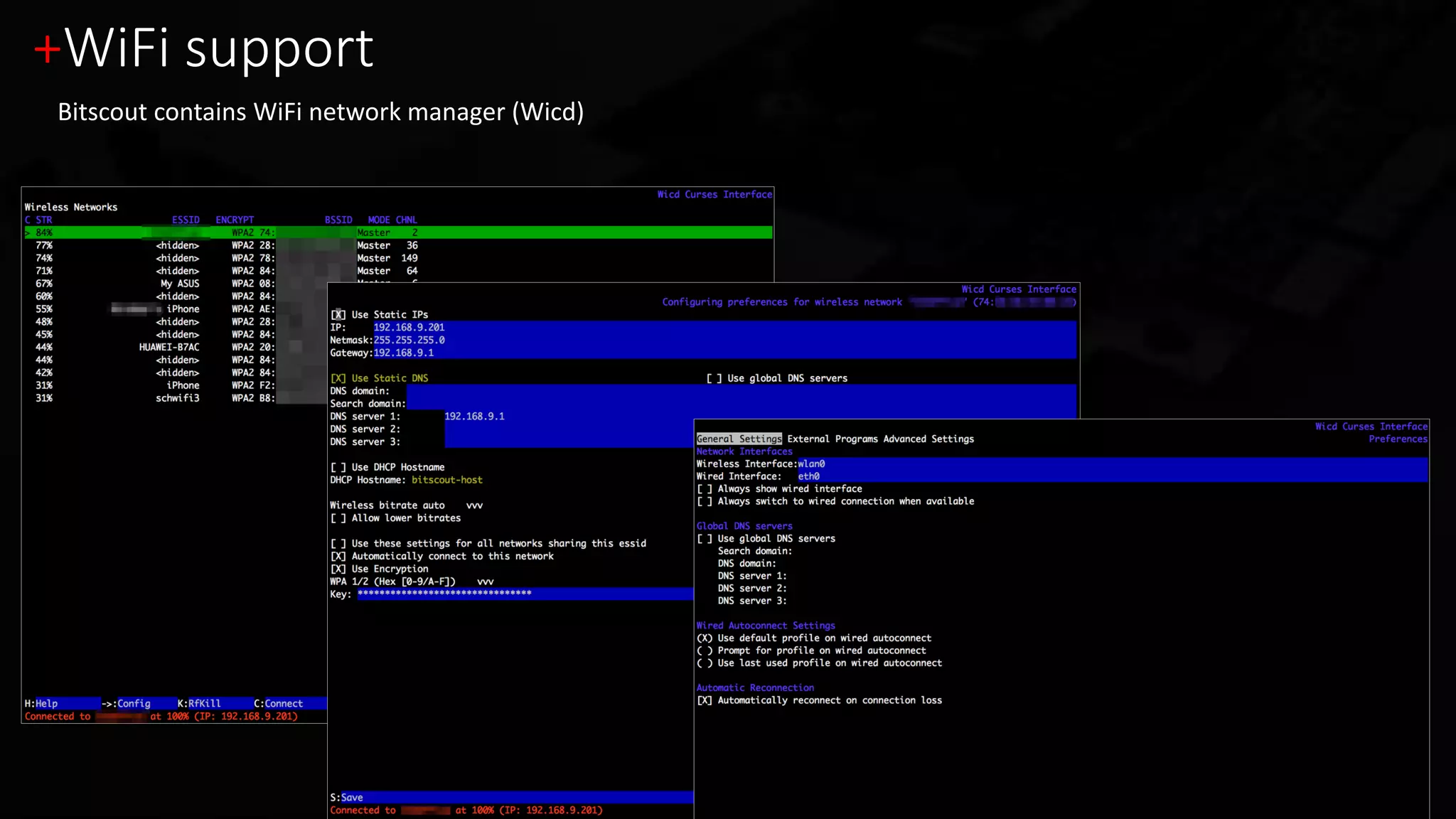The height and width of the screenshot is (819, 1456).
Task: Toggle the Use Static IPs checkbox
Action: click(x=338, y=315)
